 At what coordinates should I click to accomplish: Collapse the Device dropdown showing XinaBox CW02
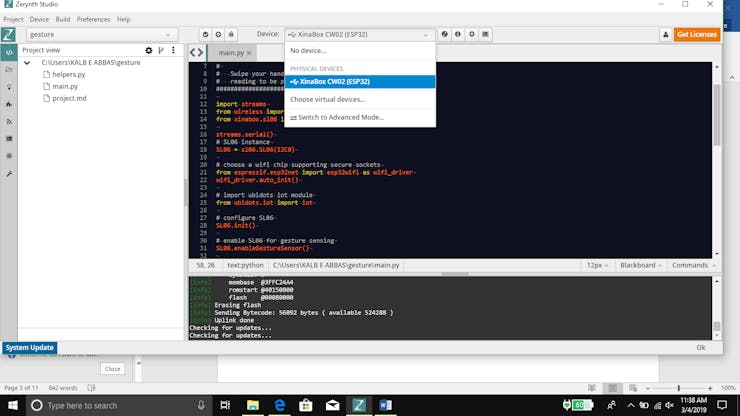[360, 34]
